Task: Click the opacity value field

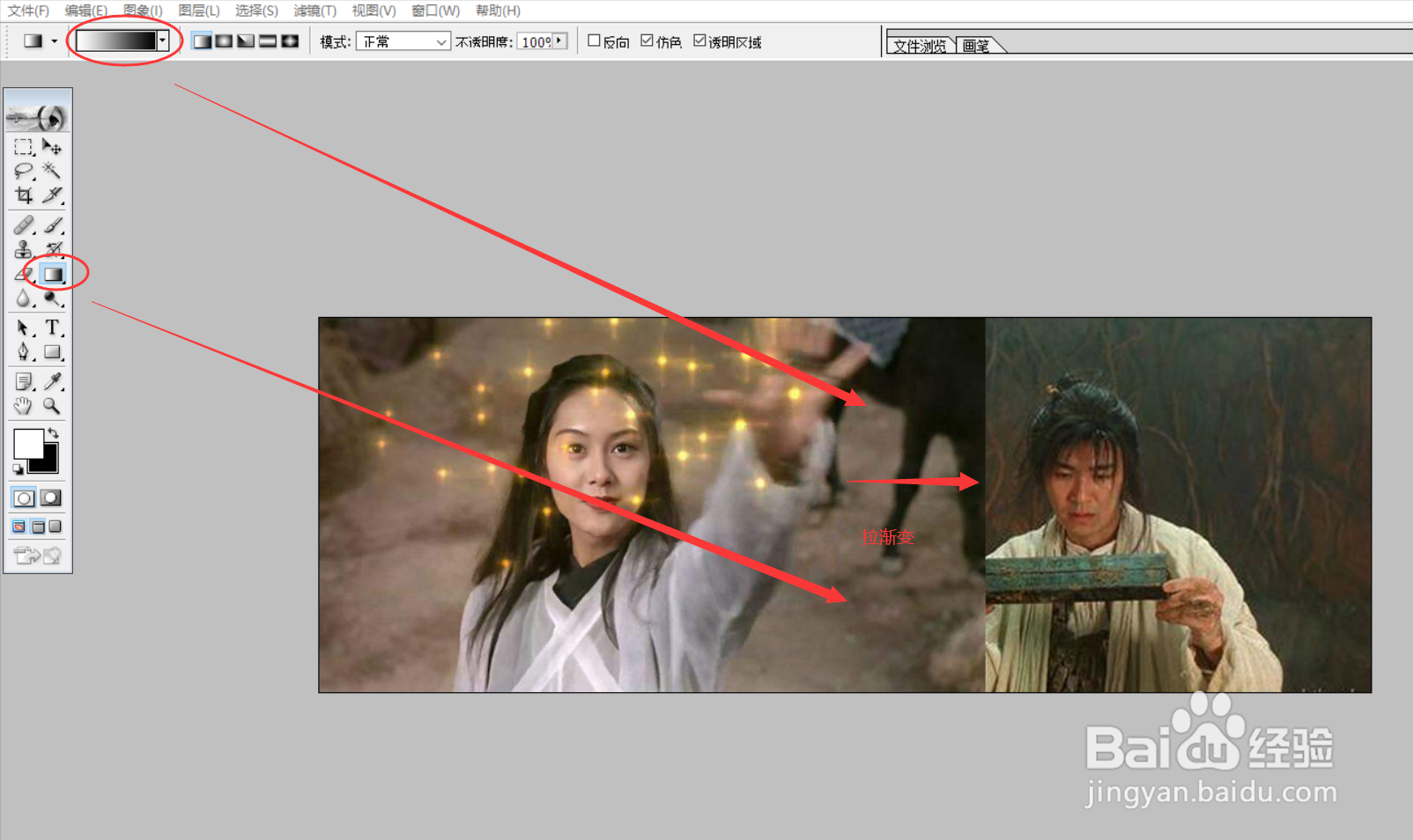Action: tap(535, 41)
